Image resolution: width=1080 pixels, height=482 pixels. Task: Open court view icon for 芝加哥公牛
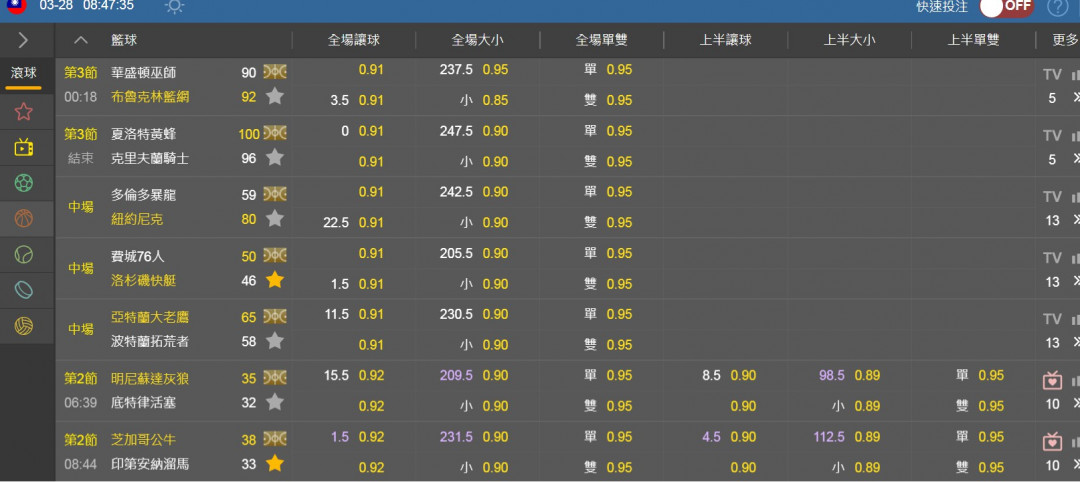coord(275,439)
